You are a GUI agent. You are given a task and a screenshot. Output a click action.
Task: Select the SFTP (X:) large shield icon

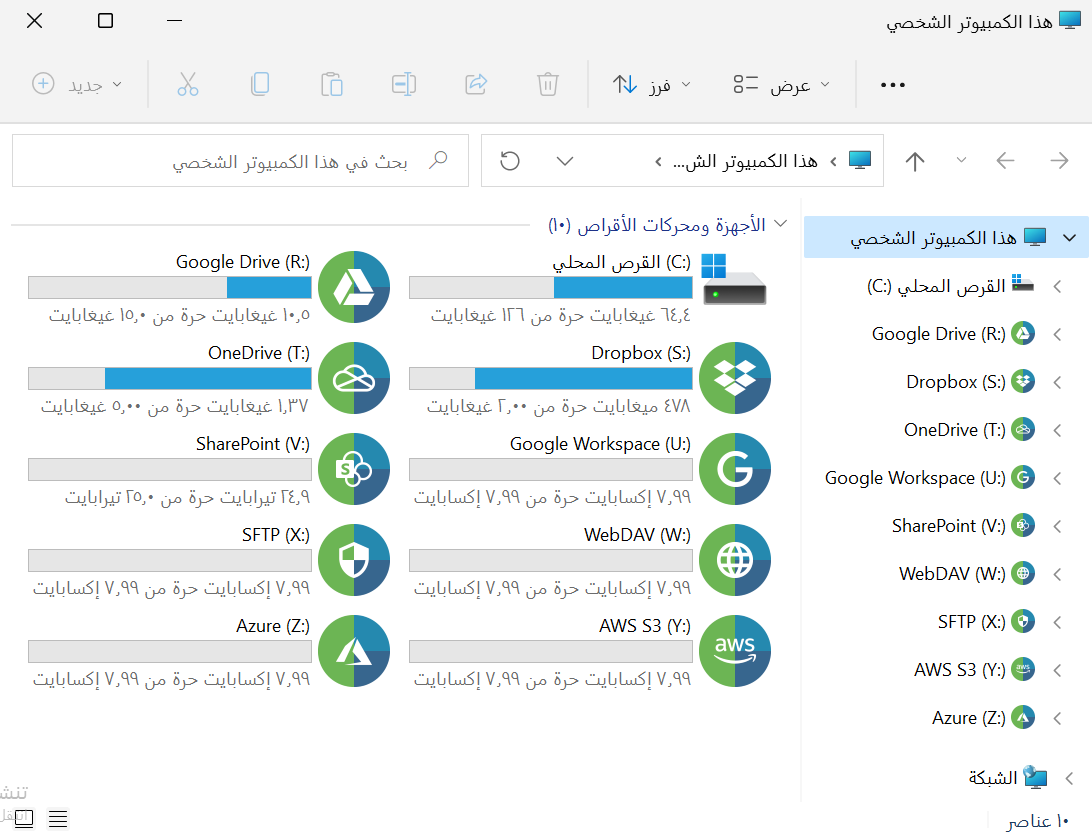[354, 560]
